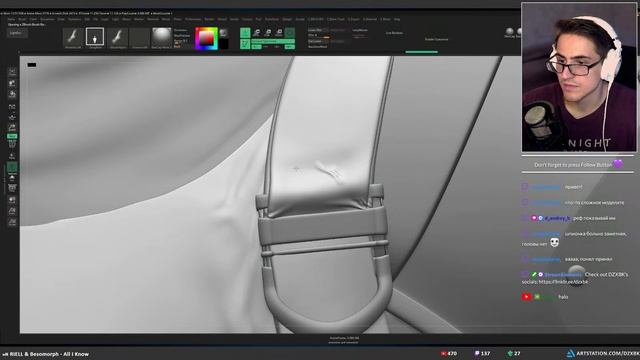Activate the Rotate transform icon
This screenshot has height=360, width=640.
pyautogui.click(x=279, y=33)
